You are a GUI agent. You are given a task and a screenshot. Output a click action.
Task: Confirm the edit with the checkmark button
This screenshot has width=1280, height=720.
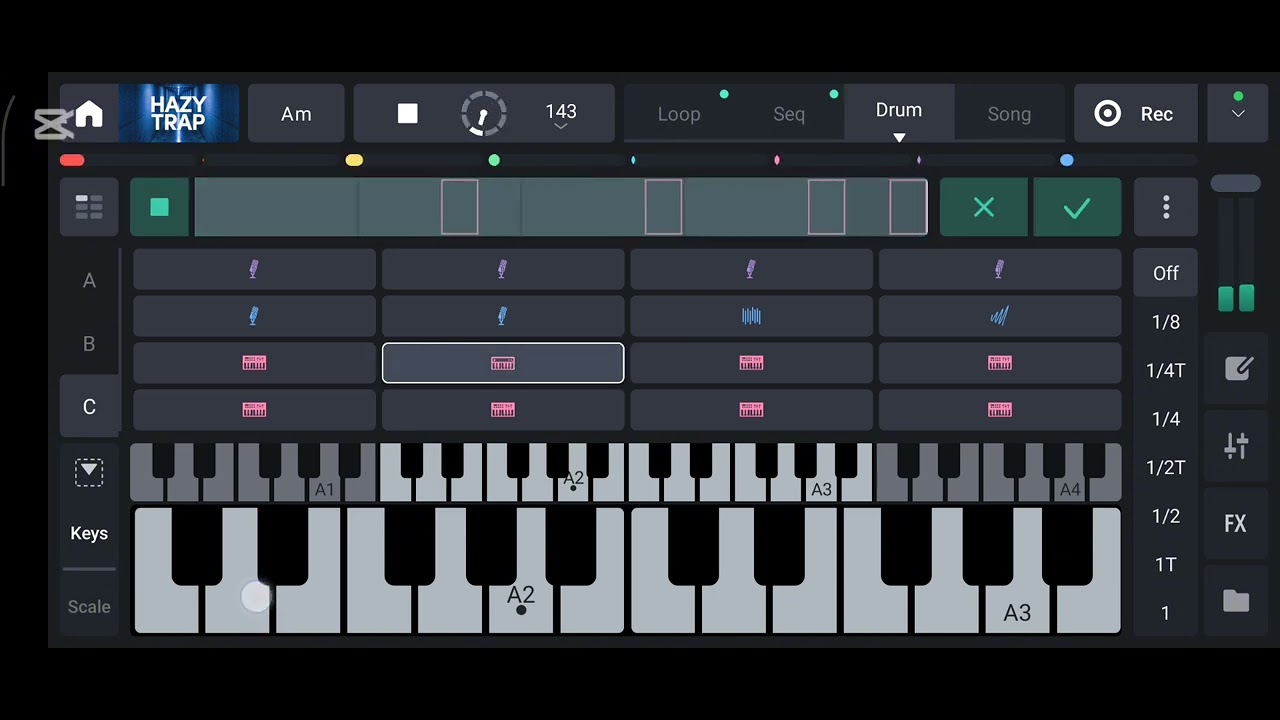point(1077,207)
